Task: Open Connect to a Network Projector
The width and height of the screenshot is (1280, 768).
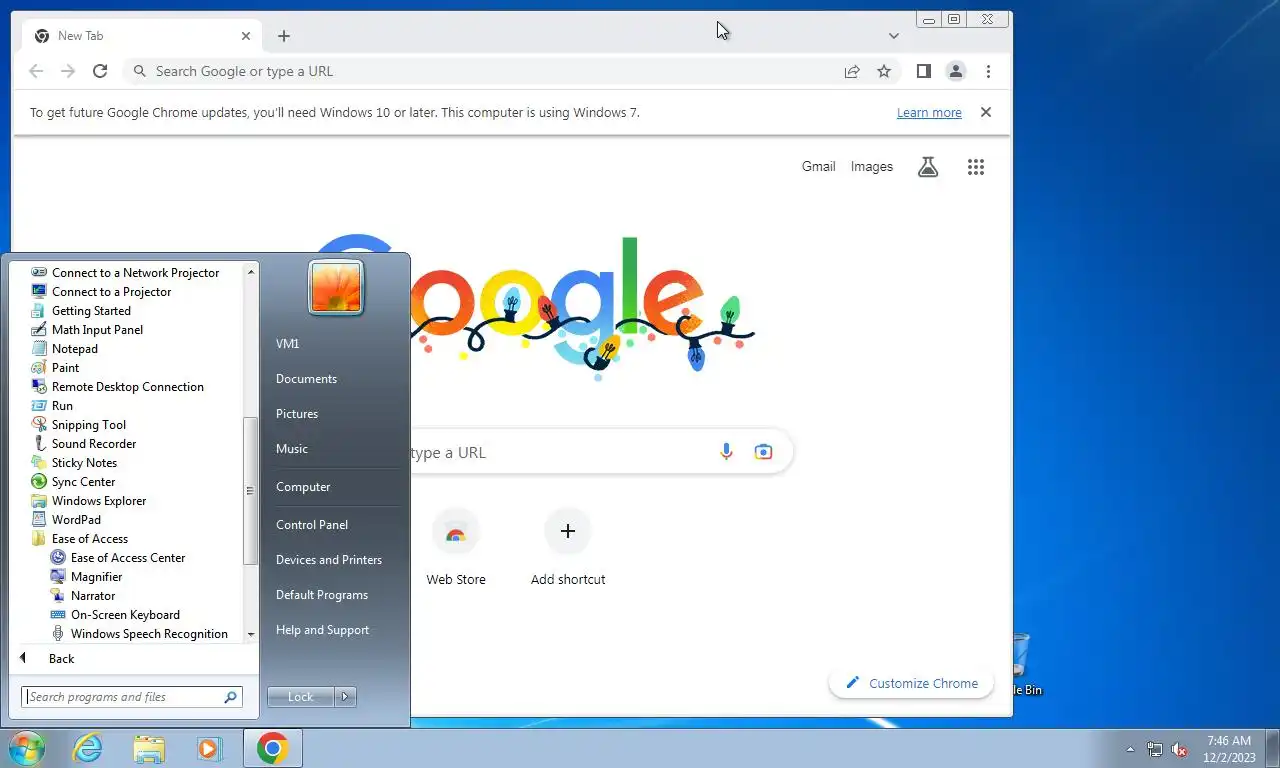Action: pyautogui.click(x=135, y=273)
